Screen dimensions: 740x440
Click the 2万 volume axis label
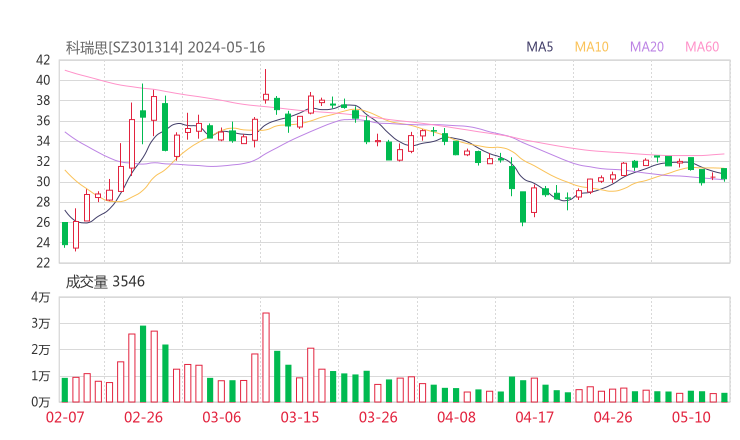41,350
